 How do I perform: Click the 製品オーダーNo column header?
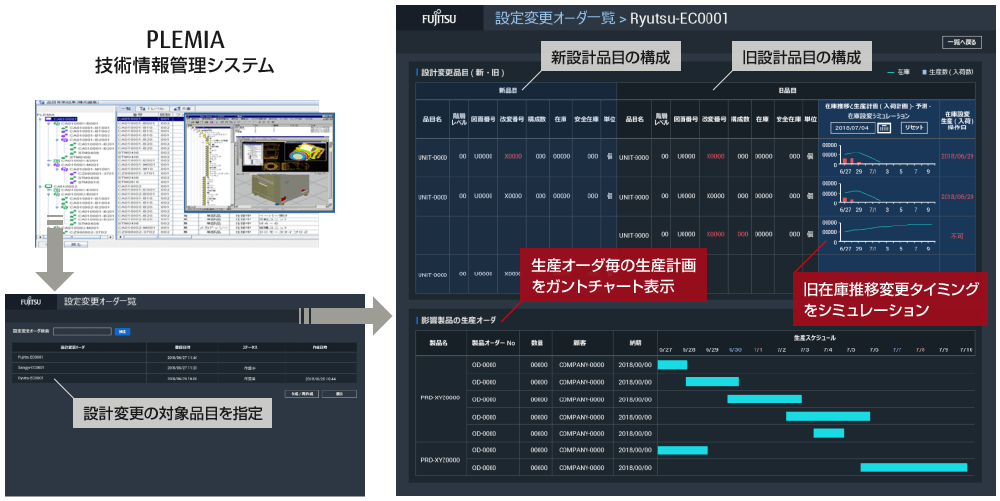(x=492, y=343)
